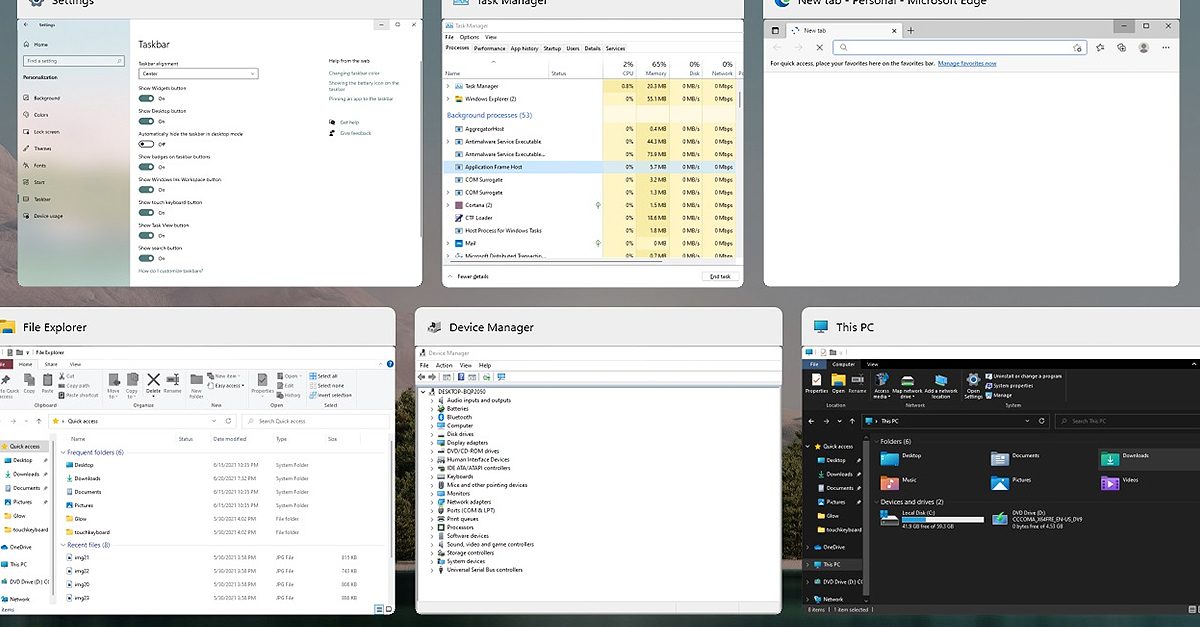
Task: Select the Copy icon in File Explorer ribbon
Action: (x=29, y=381)
